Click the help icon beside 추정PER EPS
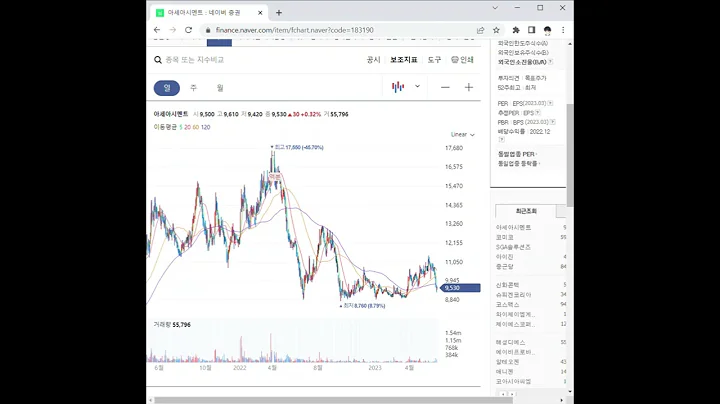The image size is (720, 404). 537,112
